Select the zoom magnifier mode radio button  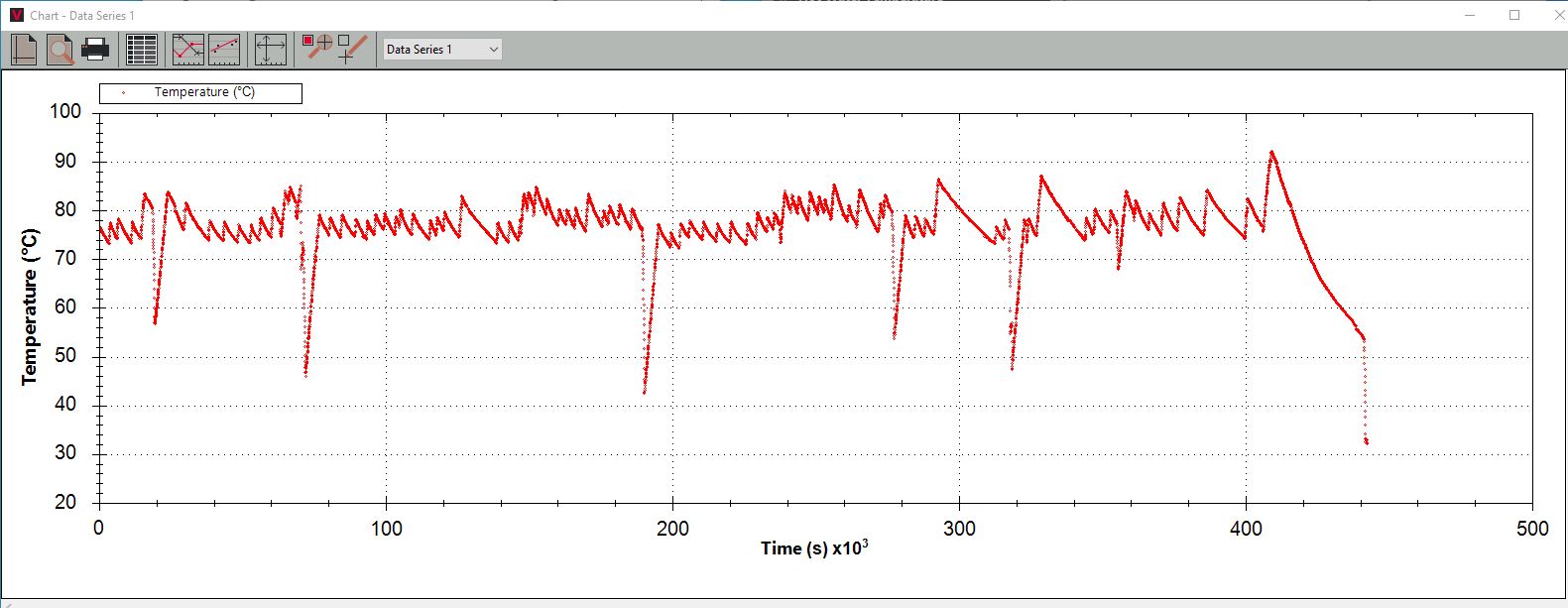(x=308, y=42)
